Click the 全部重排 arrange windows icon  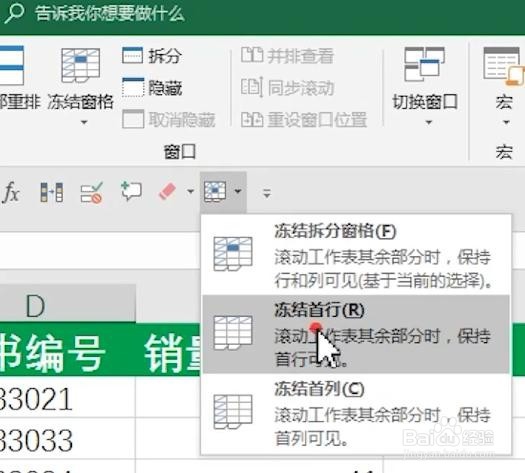point(12,65)
